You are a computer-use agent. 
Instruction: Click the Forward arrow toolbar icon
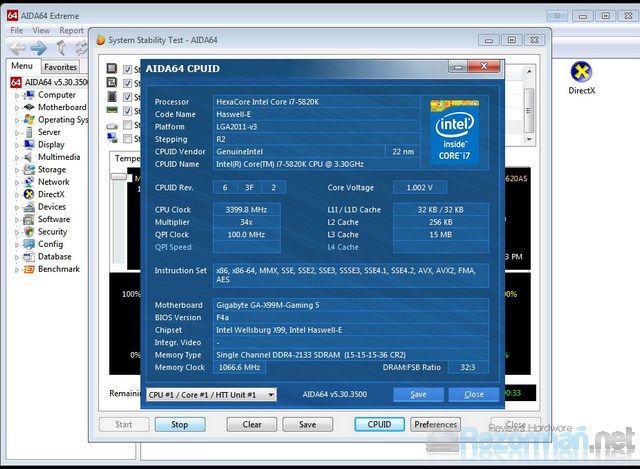(x=39, y=49)
